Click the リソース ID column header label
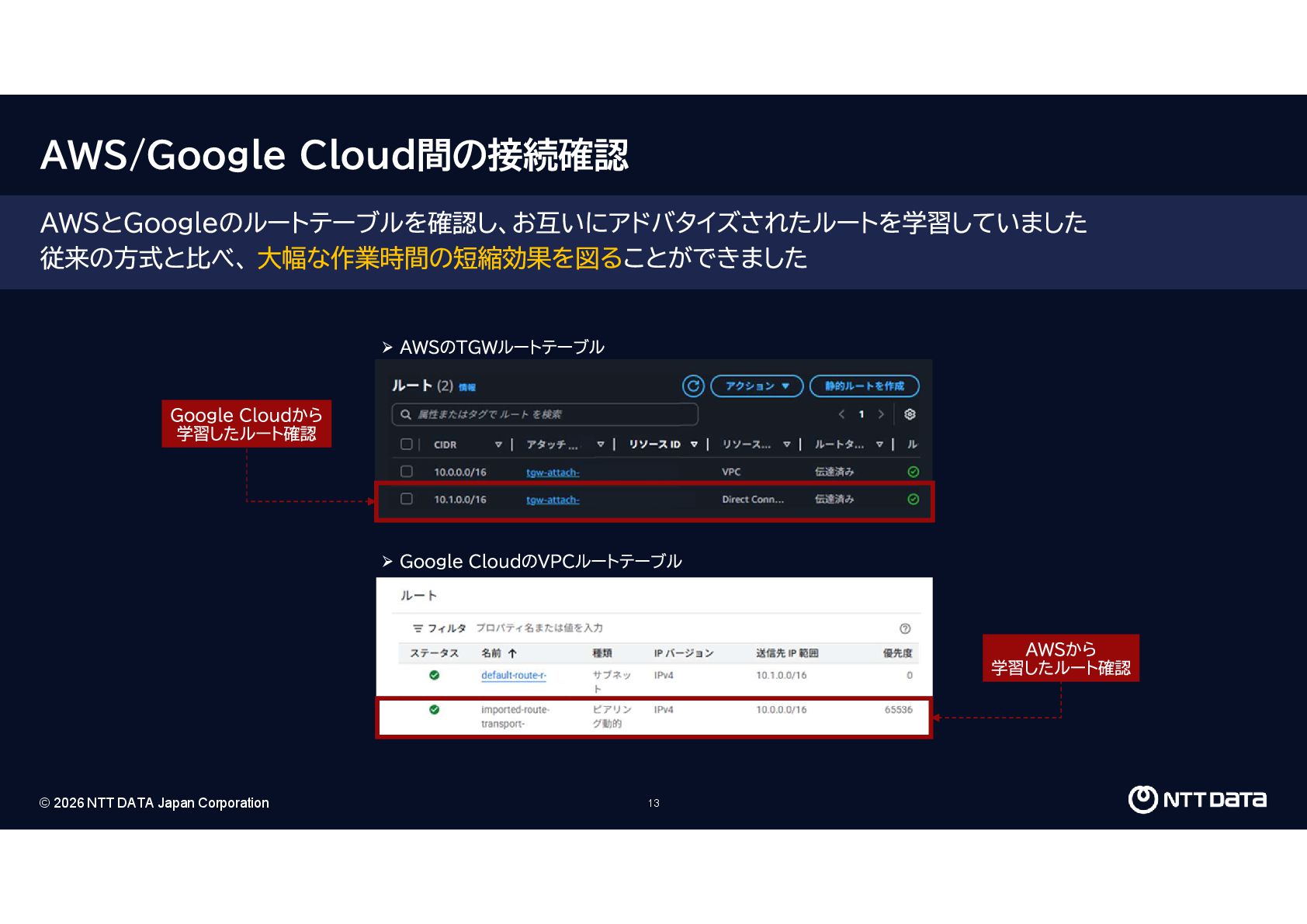 click(x=655, y=445)
